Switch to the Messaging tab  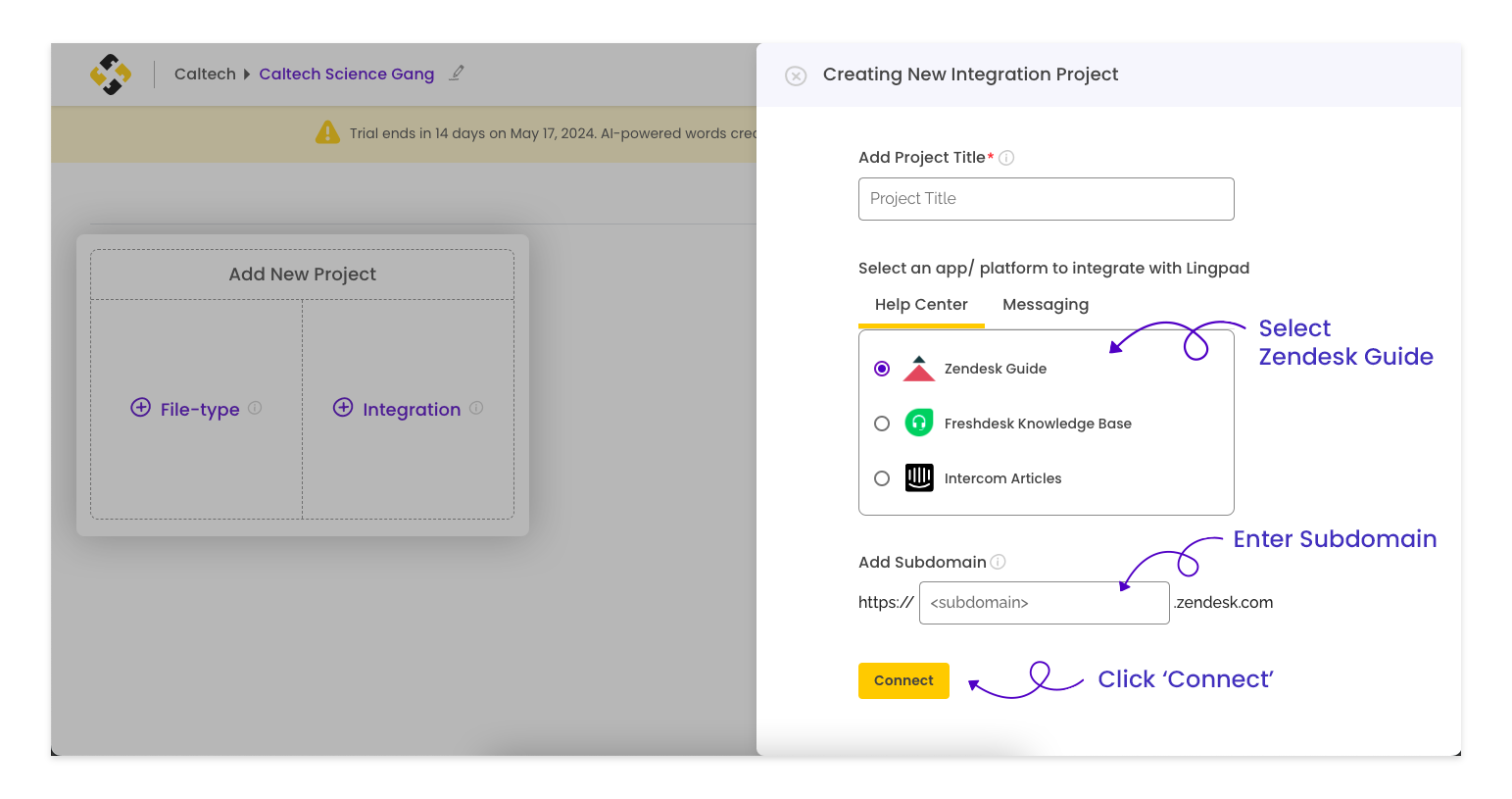pyautogui.click(x=1046, y=305)
